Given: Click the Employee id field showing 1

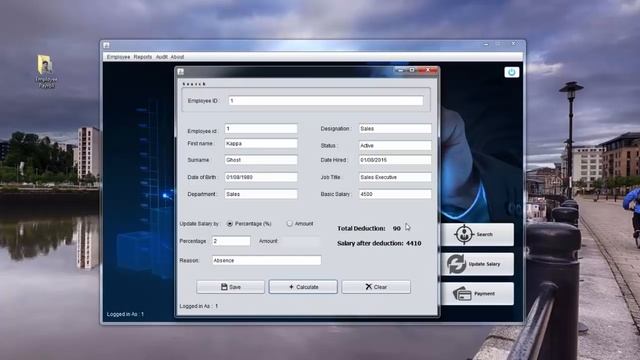Looking at the screenshot, I should (261, 129).
